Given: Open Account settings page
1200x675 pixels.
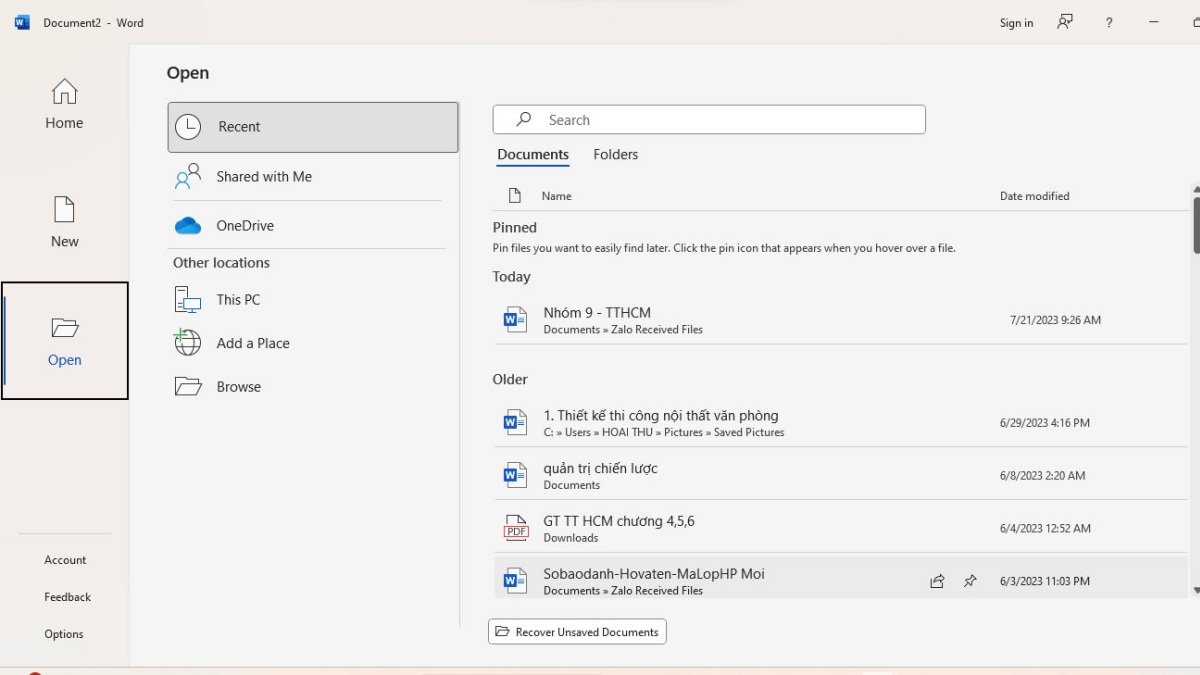Looking at the screenshot, I should 65,560.
